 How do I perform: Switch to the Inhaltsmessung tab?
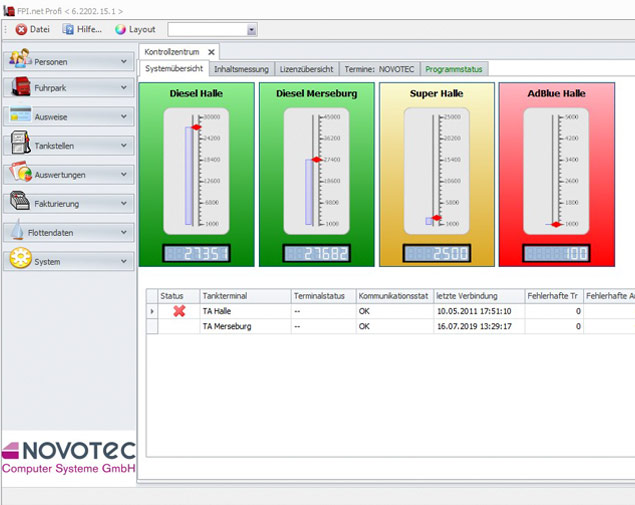[239, 69]
